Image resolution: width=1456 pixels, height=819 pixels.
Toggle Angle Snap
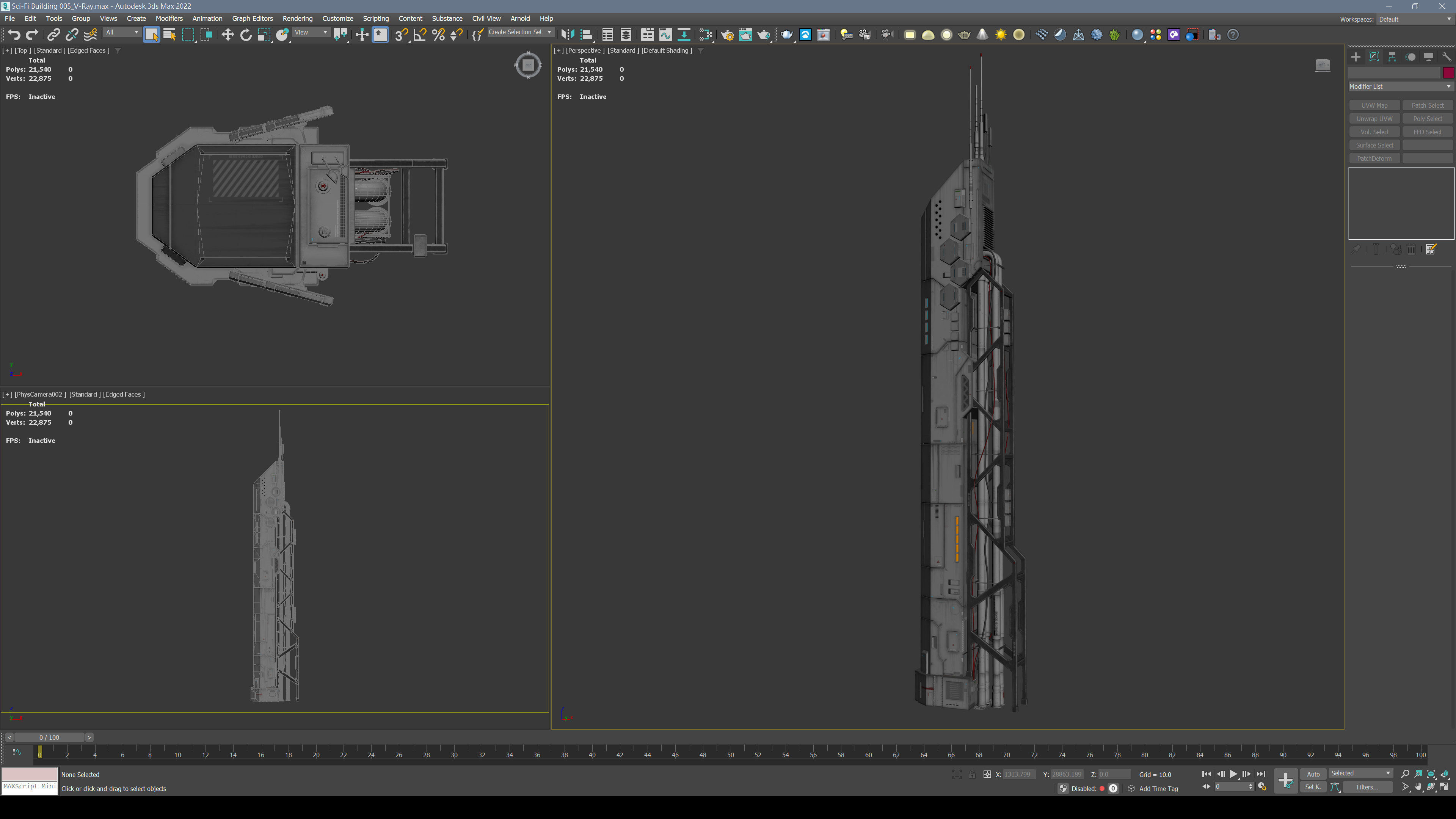click(x=420, y=35)
